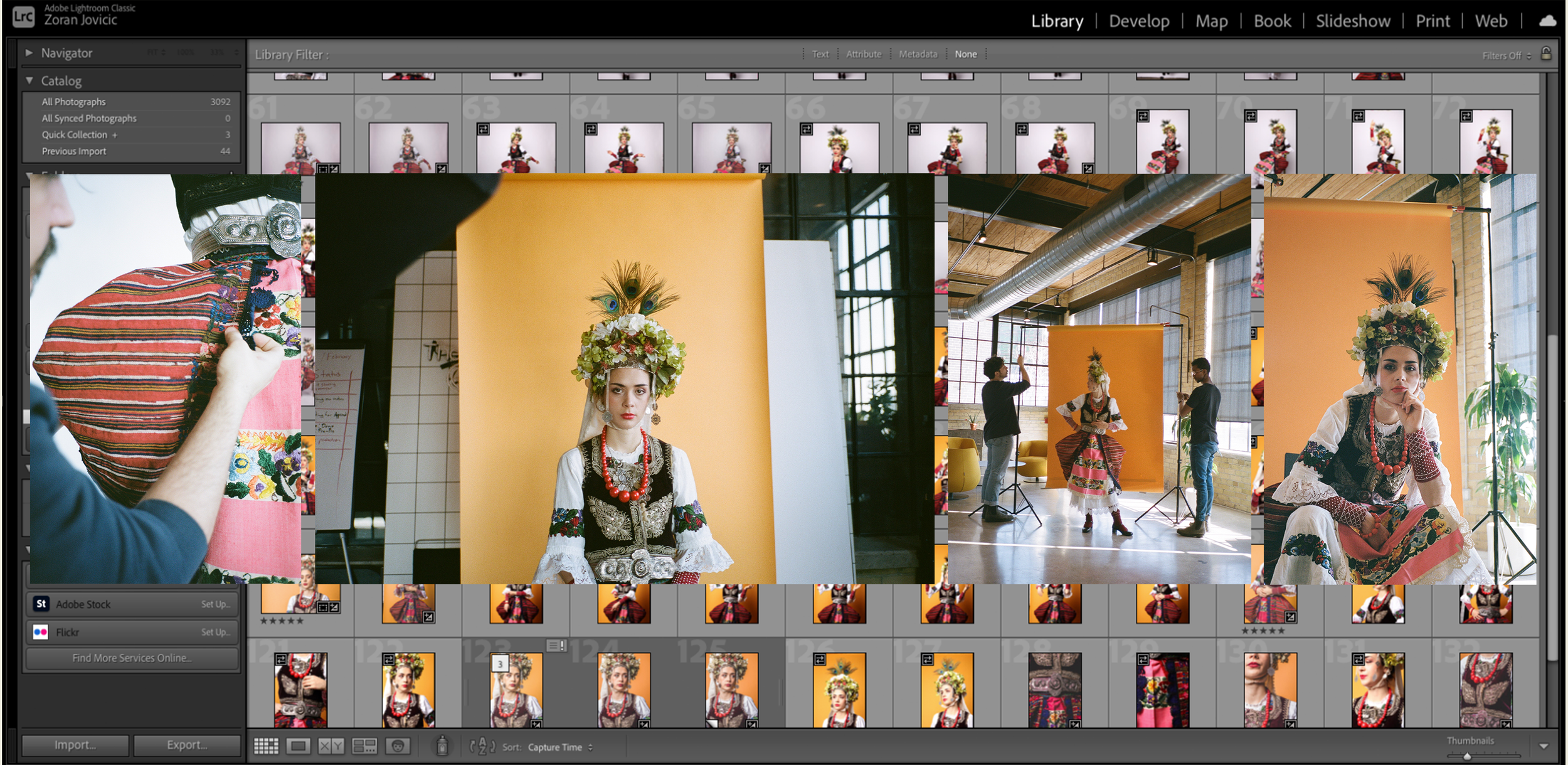Image resolution: width=1568 pixels, height=765 pixels.
Task: Switch to the Develop module
Action: tap(1138, 21)
